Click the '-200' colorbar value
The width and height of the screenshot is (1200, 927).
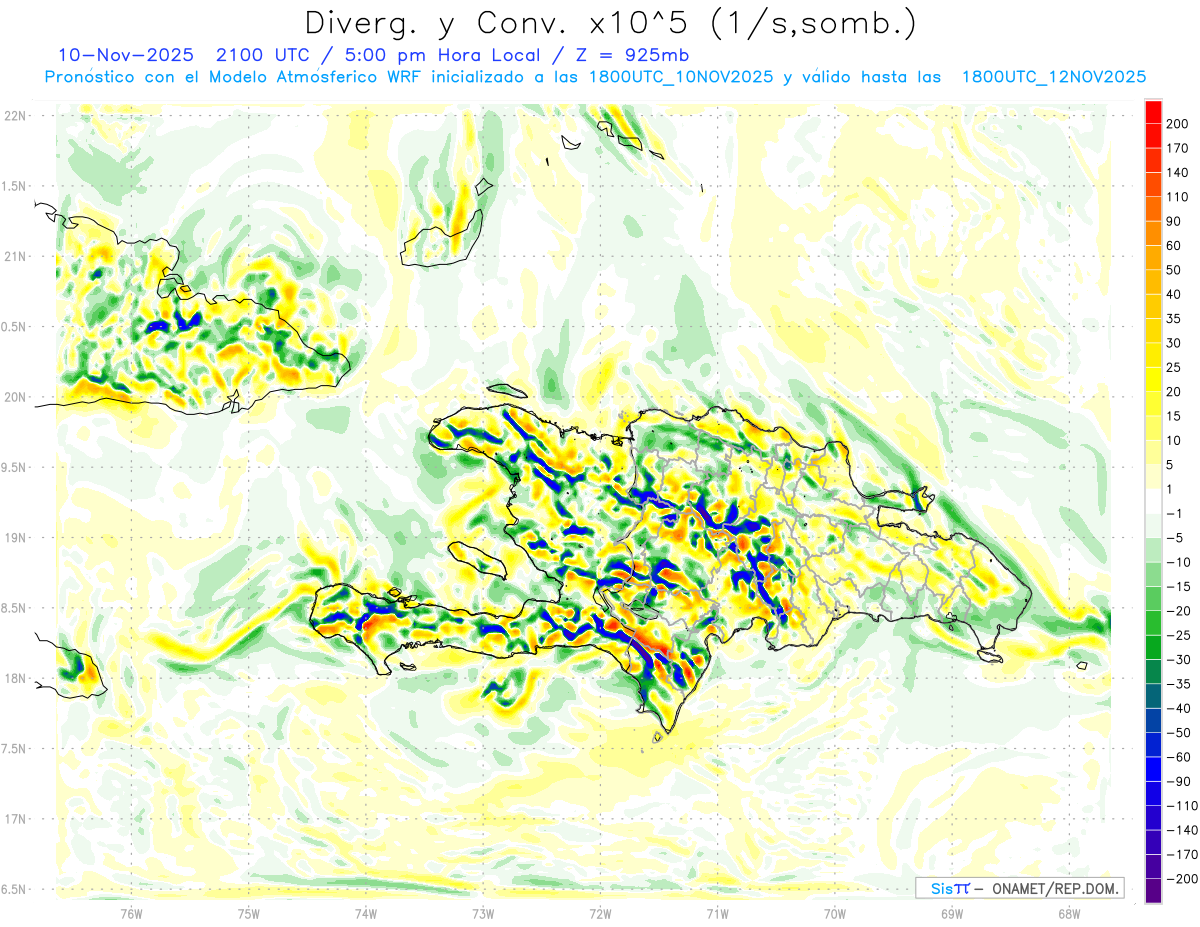click(1182, 879)
